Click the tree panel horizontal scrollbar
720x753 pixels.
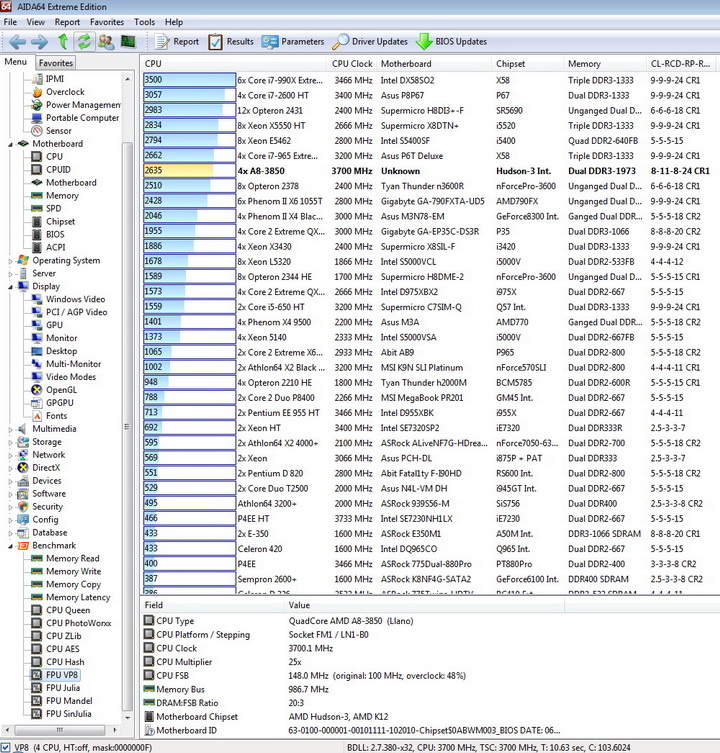(x=60, y=730)
